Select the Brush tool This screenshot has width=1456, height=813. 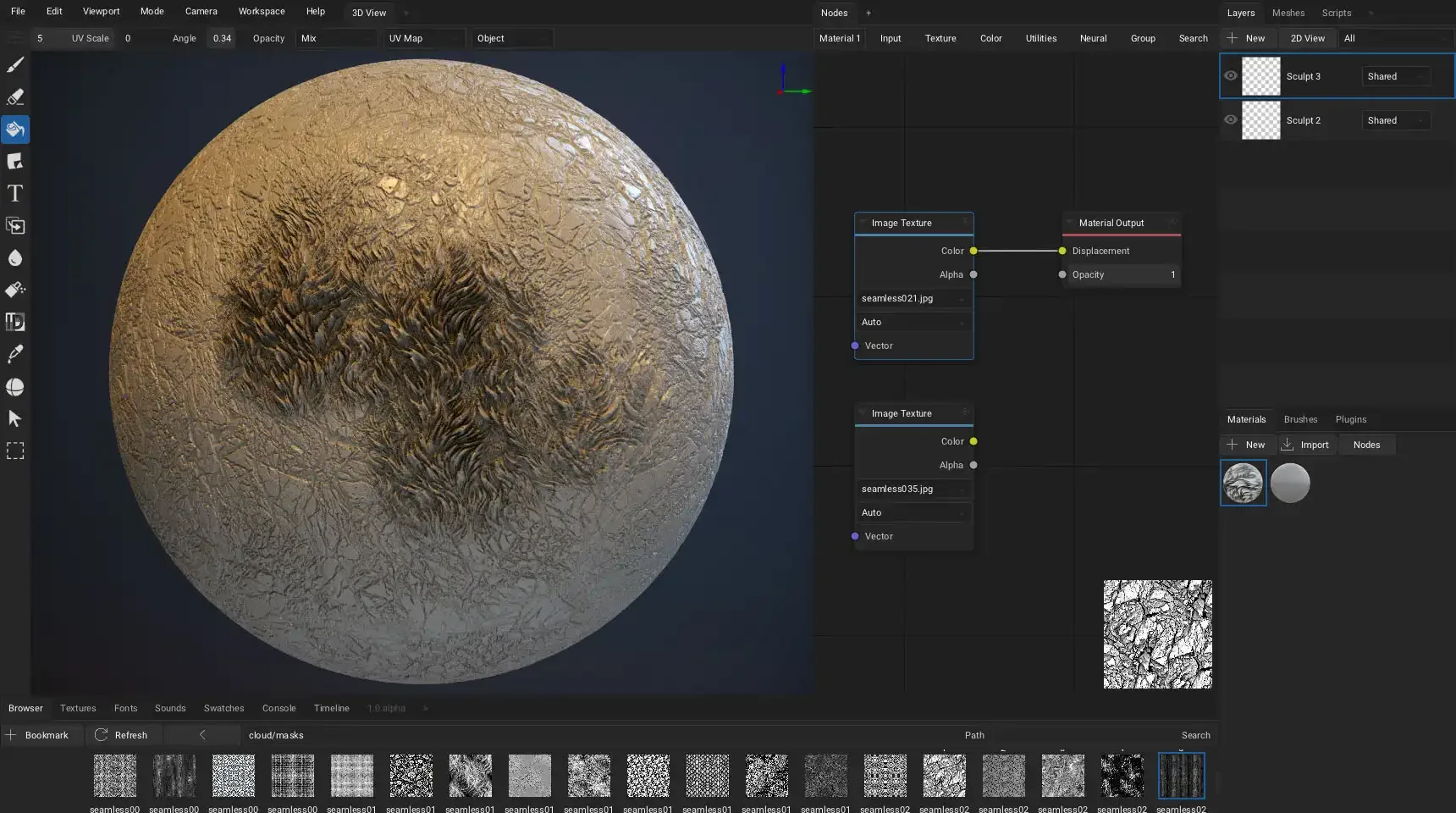tap(15, 65)
